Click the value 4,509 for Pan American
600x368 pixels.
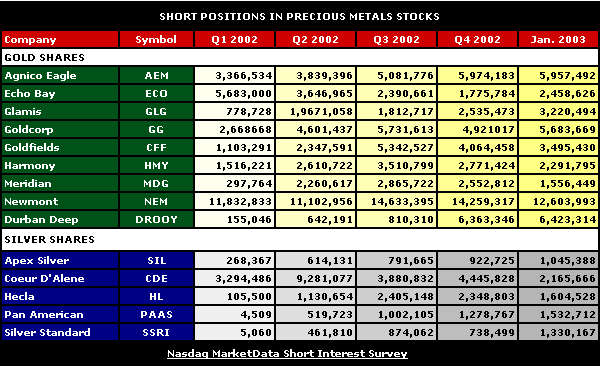(256, 315)
